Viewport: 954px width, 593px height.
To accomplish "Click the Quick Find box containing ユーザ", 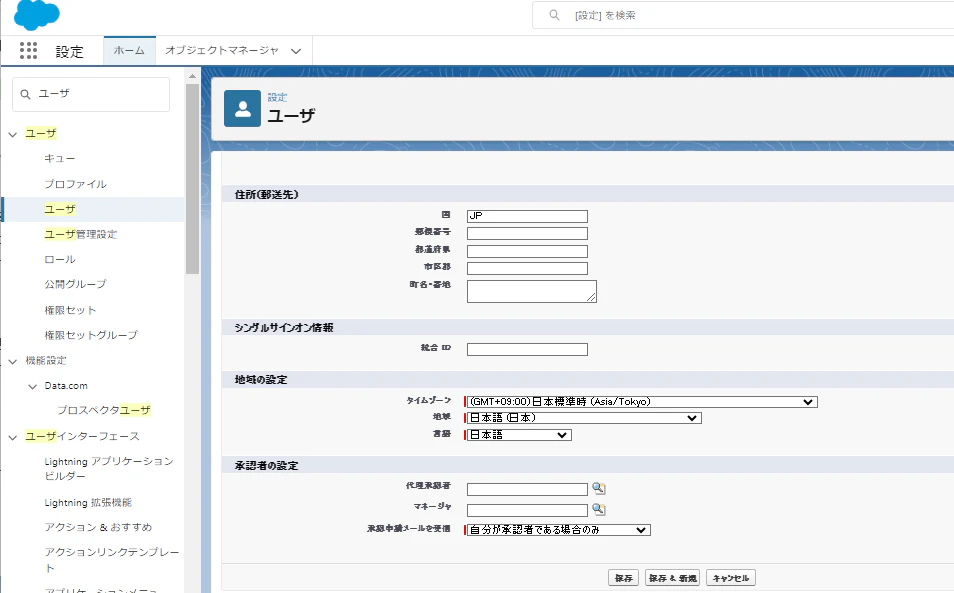I will tap(91, 94).
